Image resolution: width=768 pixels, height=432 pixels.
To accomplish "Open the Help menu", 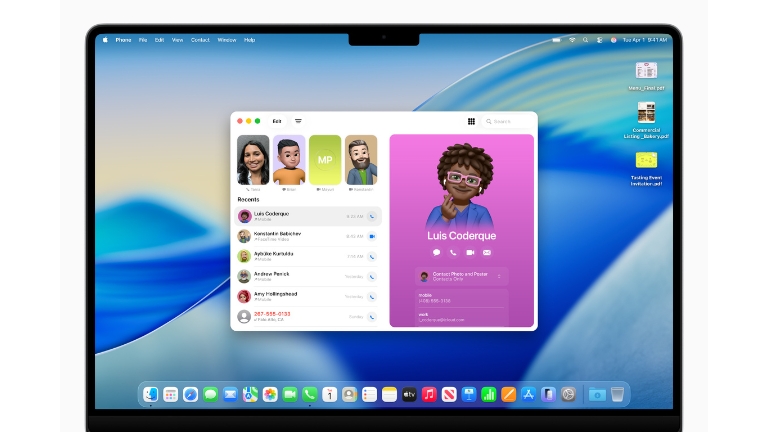I will (x=250, y=40).
